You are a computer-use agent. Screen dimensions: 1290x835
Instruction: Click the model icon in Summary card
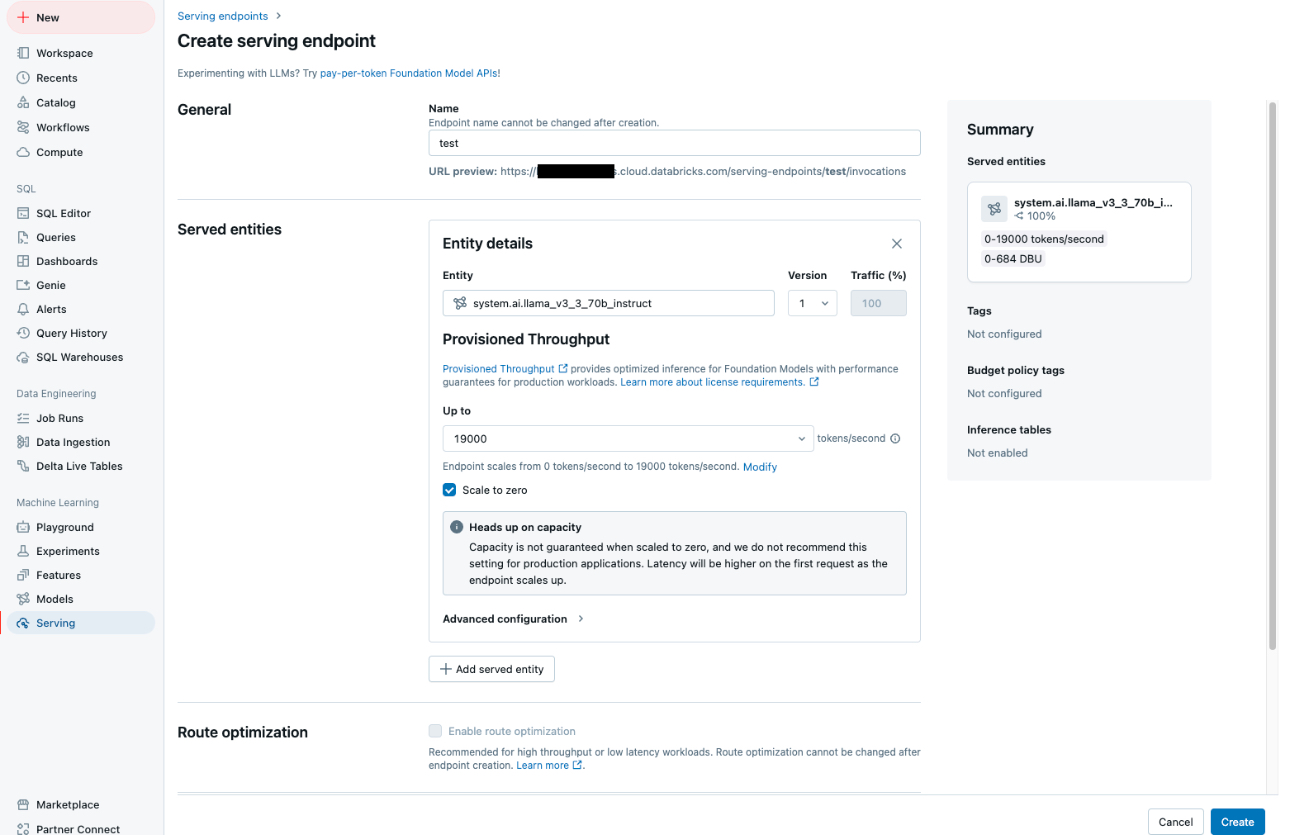point(994,209)
